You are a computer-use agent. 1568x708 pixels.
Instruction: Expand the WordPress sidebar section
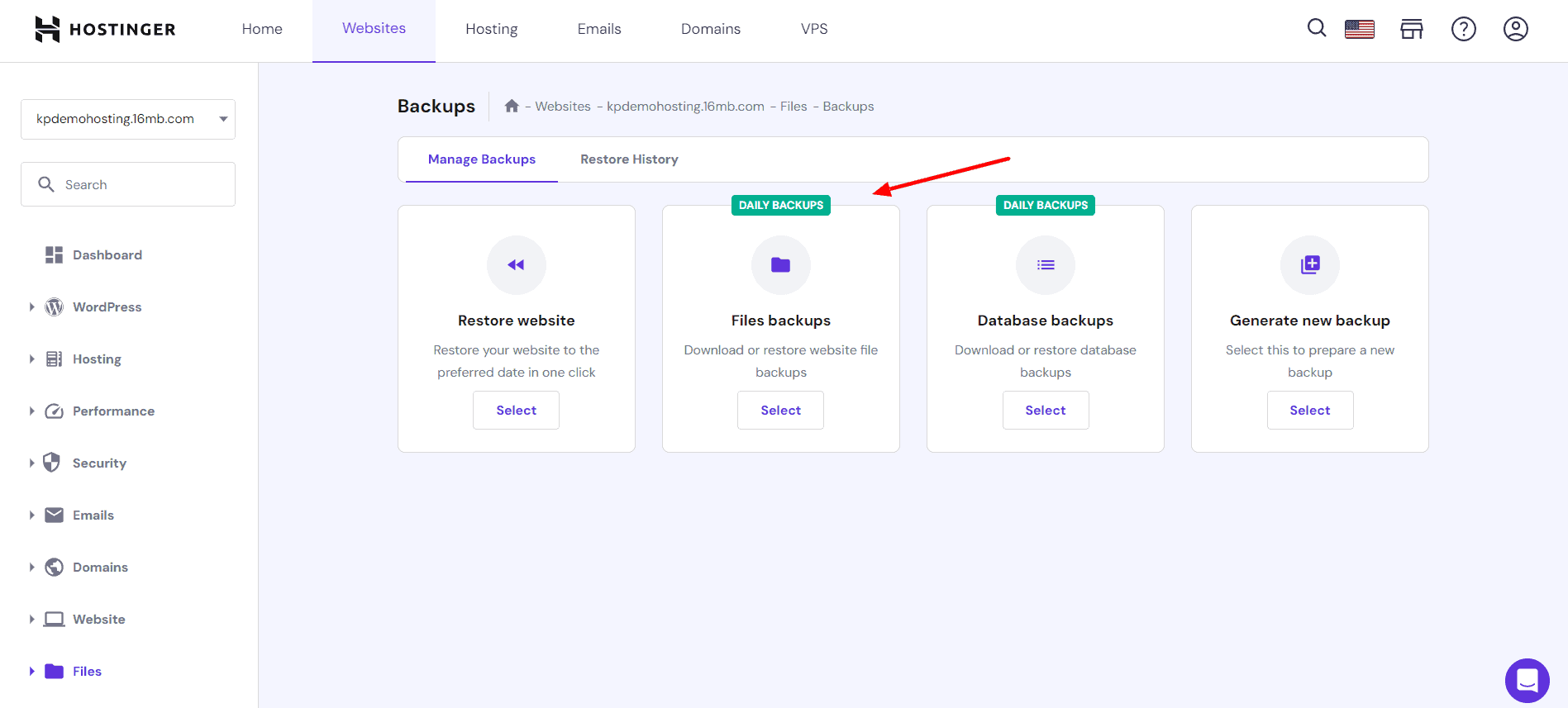(x=32, y=307)
